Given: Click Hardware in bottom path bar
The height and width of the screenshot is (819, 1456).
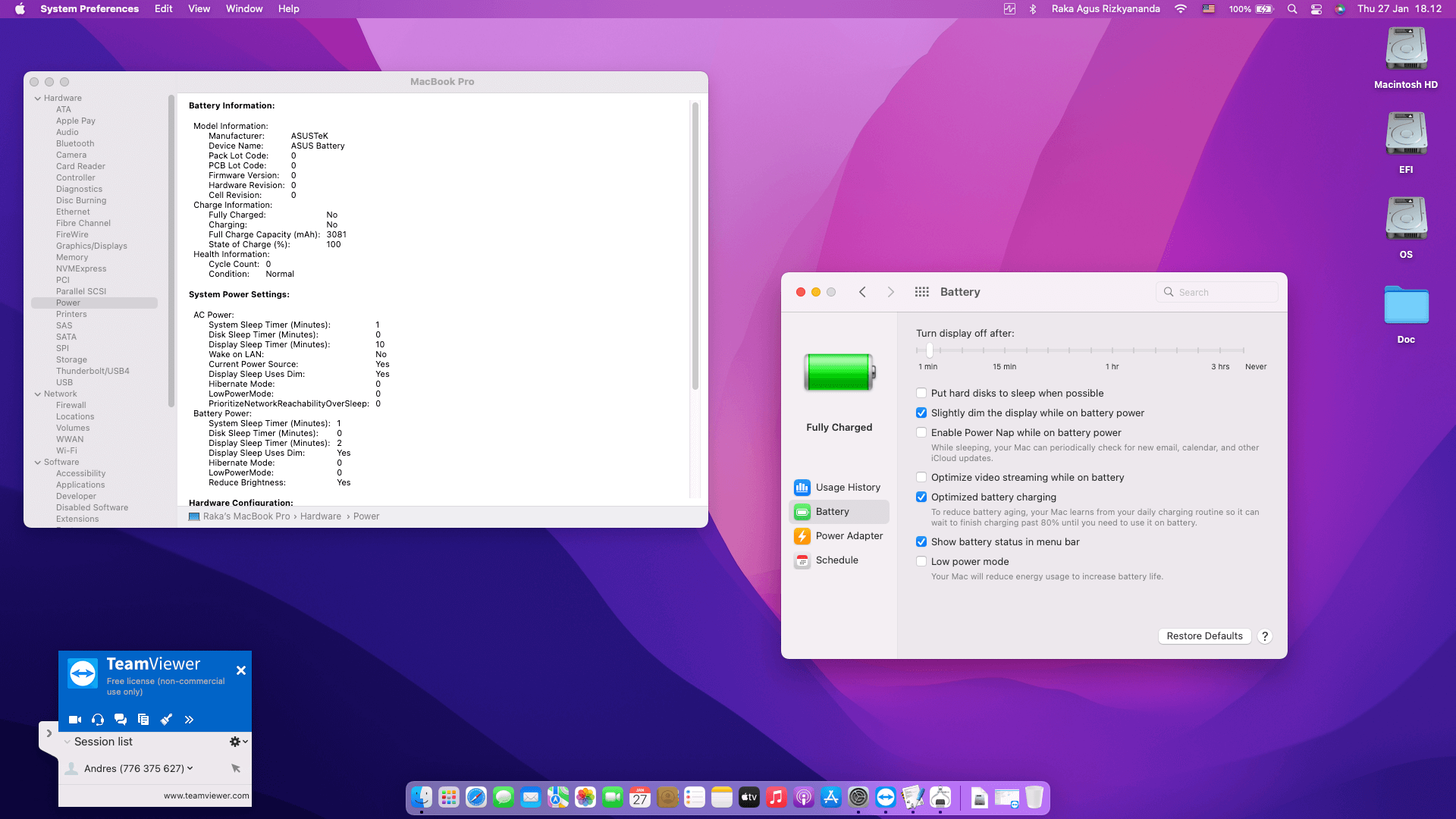Looking at the screenshot, I should coord(321,516).
